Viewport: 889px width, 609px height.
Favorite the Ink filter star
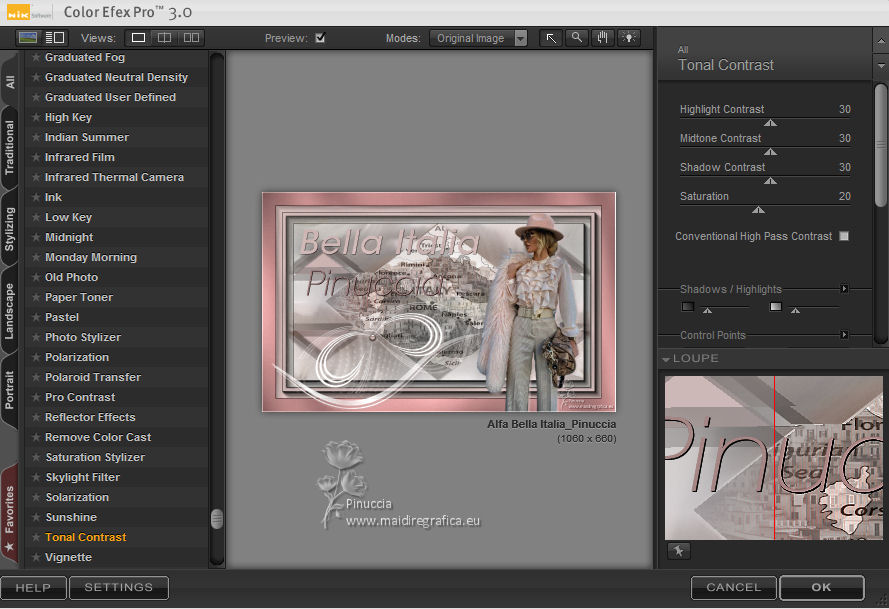coord(36,197)
